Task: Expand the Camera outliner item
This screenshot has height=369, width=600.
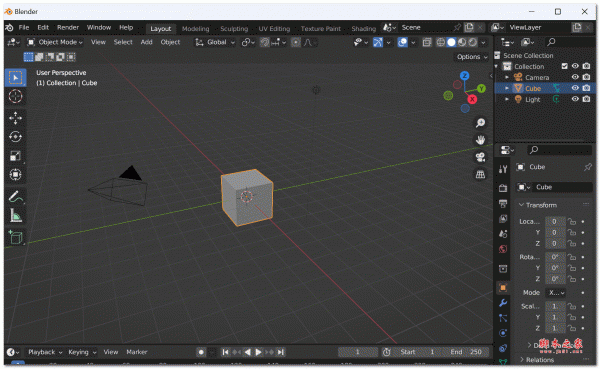Action: point(507,77)
